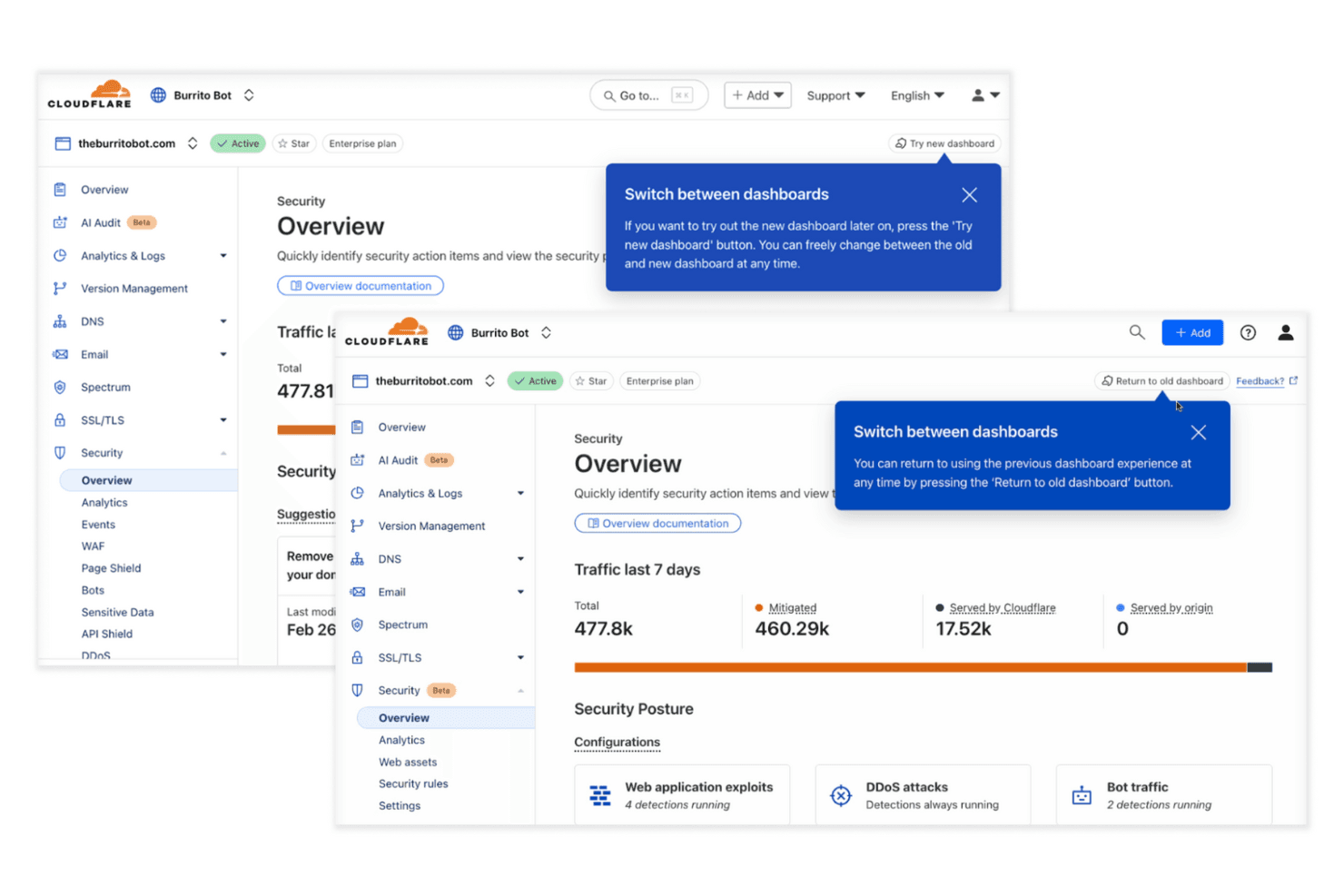Viewport: 1344px width, 896px height.
Task: Click the orange Mitigated legend dot
Action: pyautogui.click(x=759, y=608)
